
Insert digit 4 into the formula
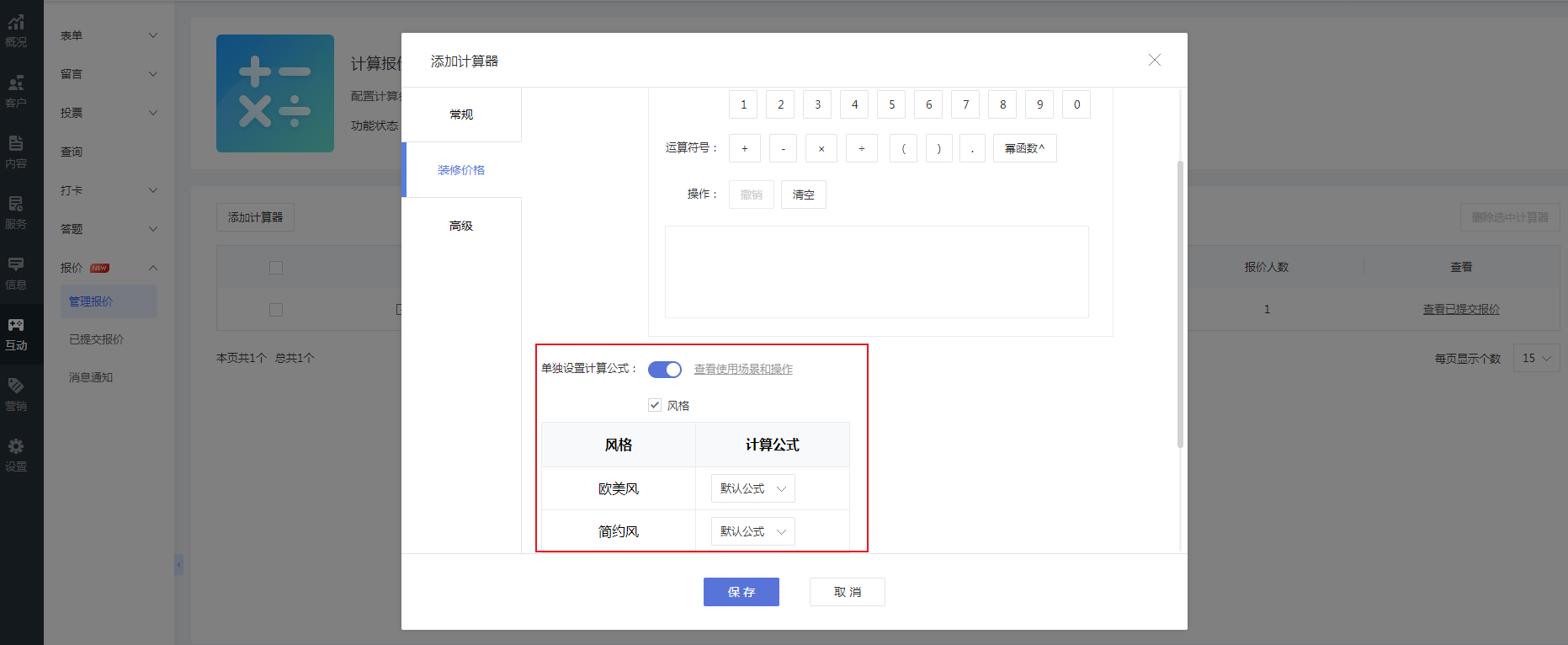[854, 104]
